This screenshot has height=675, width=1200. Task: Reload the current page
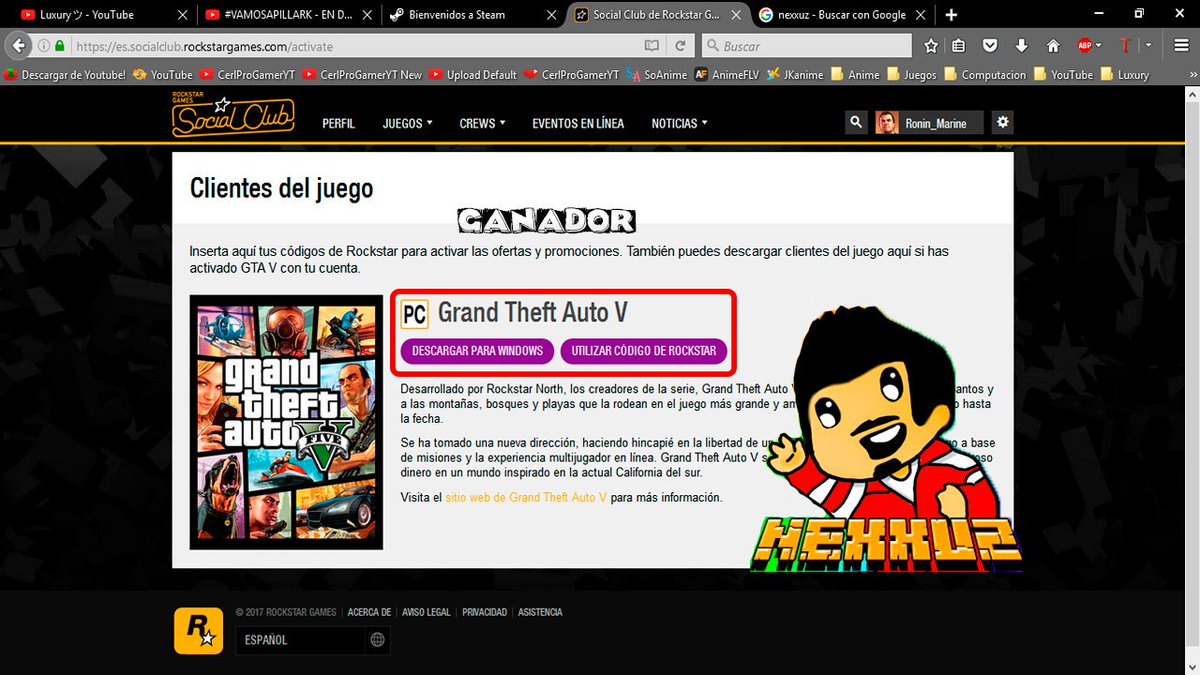680,46
